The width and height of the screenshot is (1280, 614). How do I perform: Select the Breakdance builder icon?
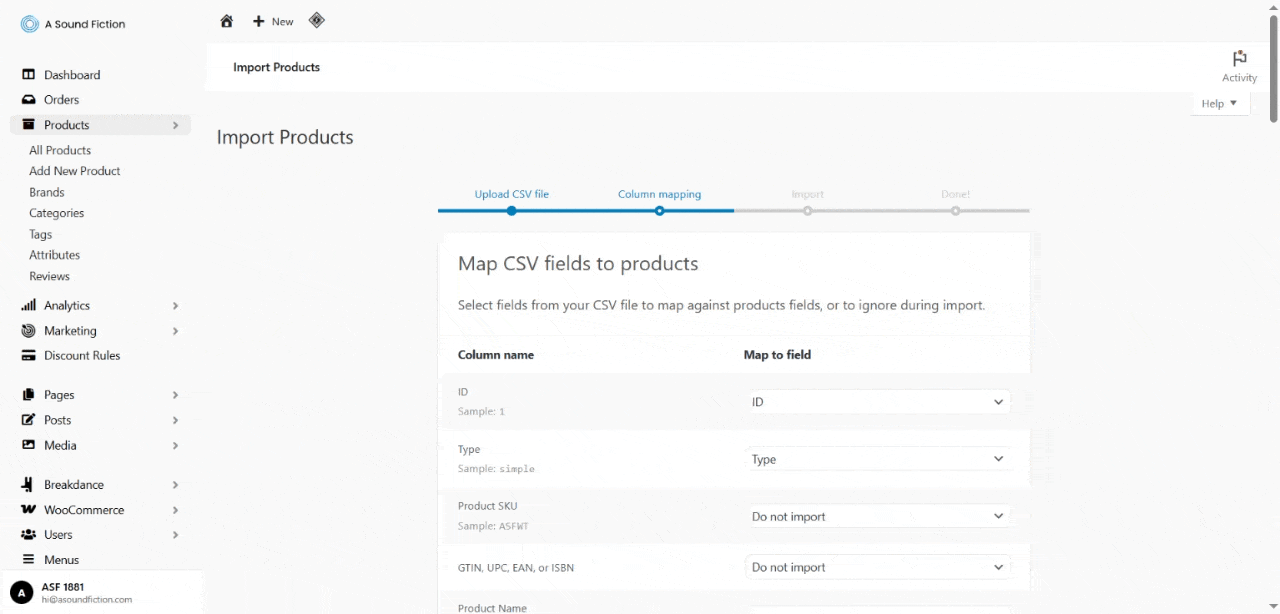26,484
